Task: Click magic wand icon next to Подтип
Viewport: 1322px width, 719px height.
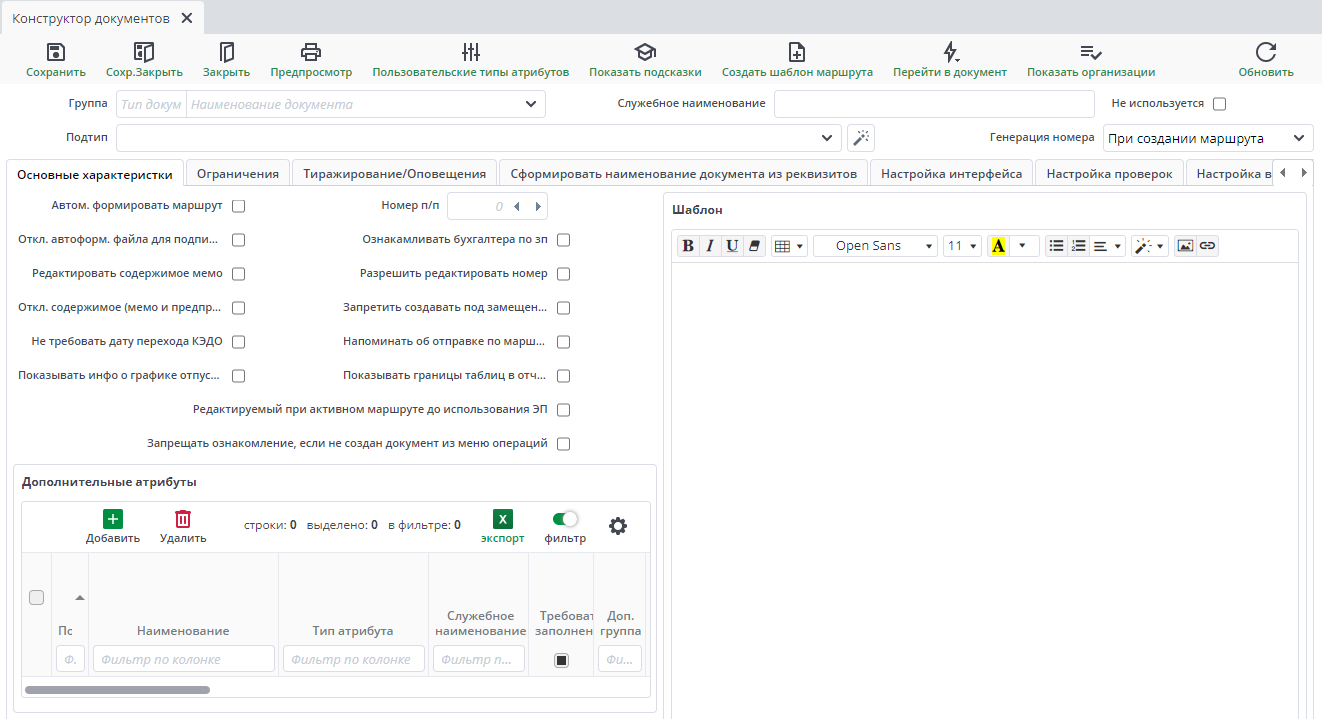Action: (861, 138)
